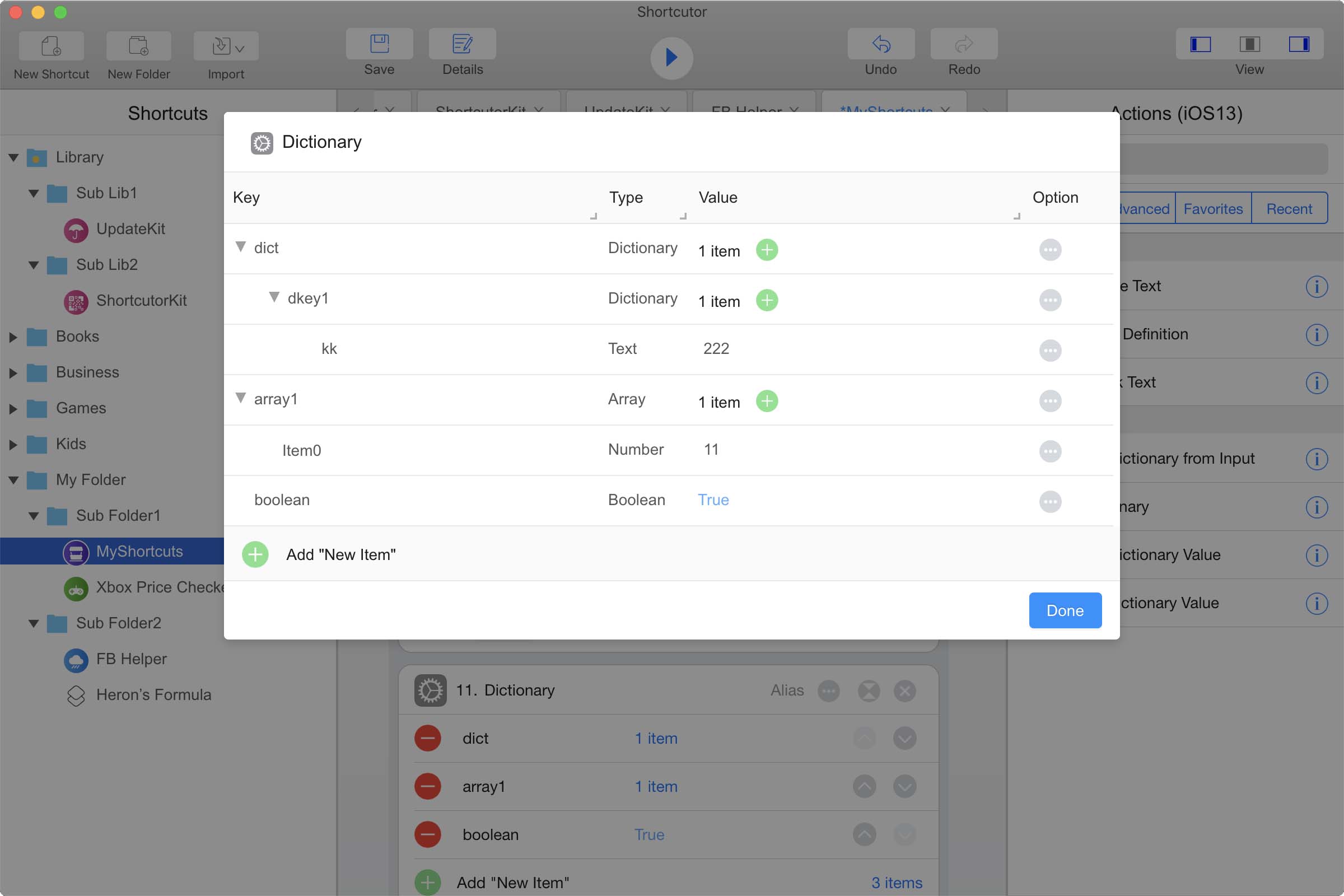Toggle right panel visibility in View
Screen dimensions: 1344x896
(x=1299, y=45)
